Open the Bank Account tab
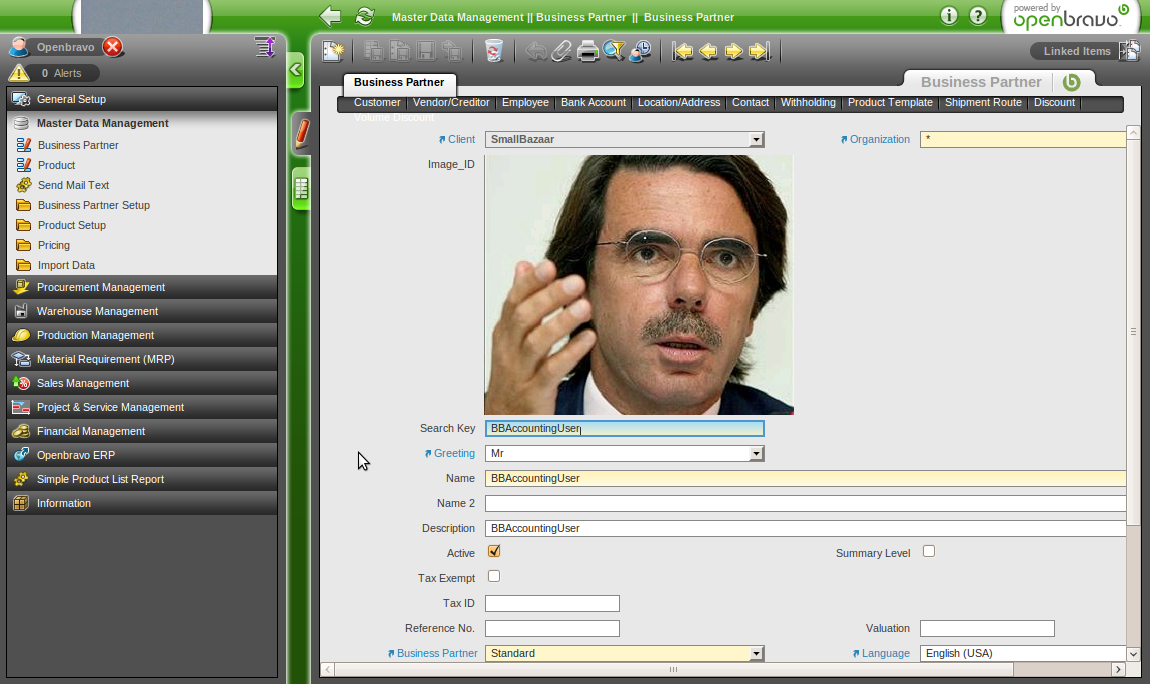Image resolution: width=1150 pixels, height=684 pixels. 593,103
